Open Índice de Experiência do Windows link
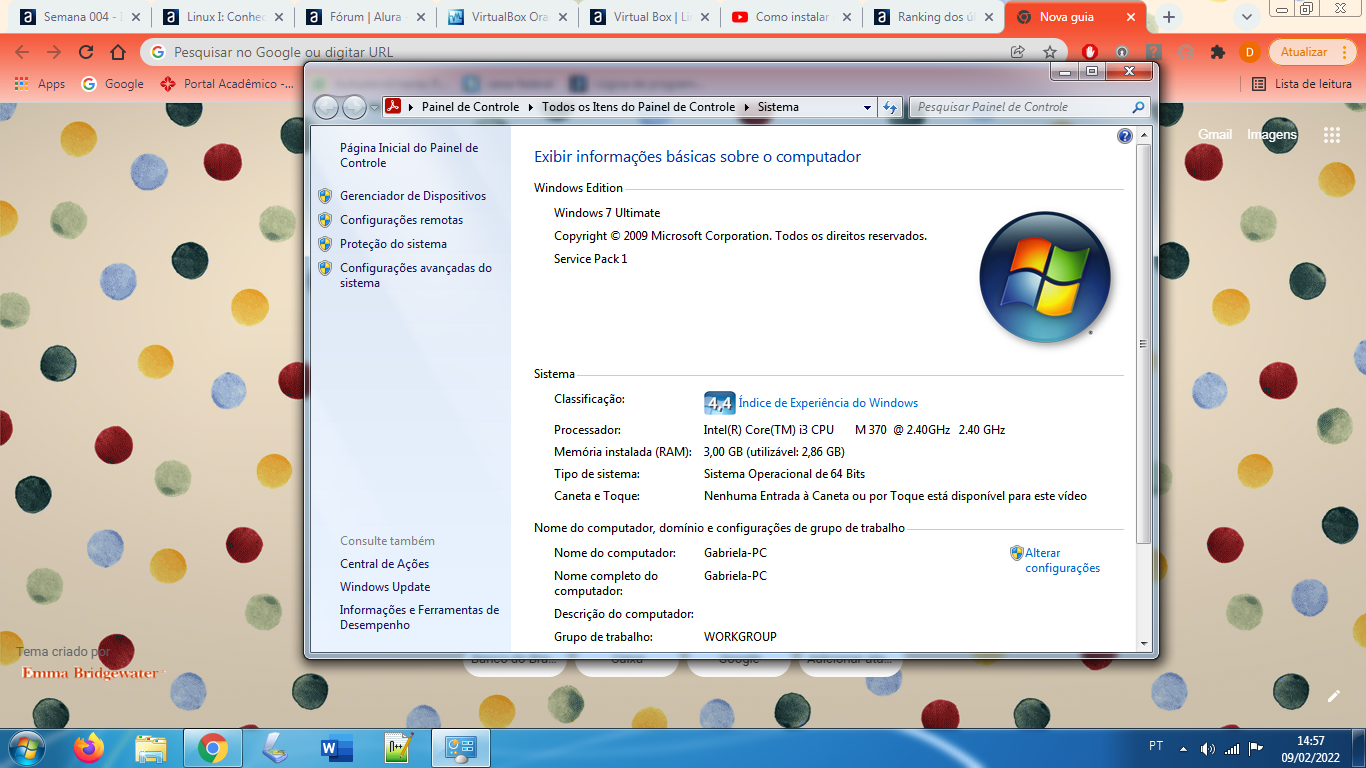 click(x=828, y=403)
